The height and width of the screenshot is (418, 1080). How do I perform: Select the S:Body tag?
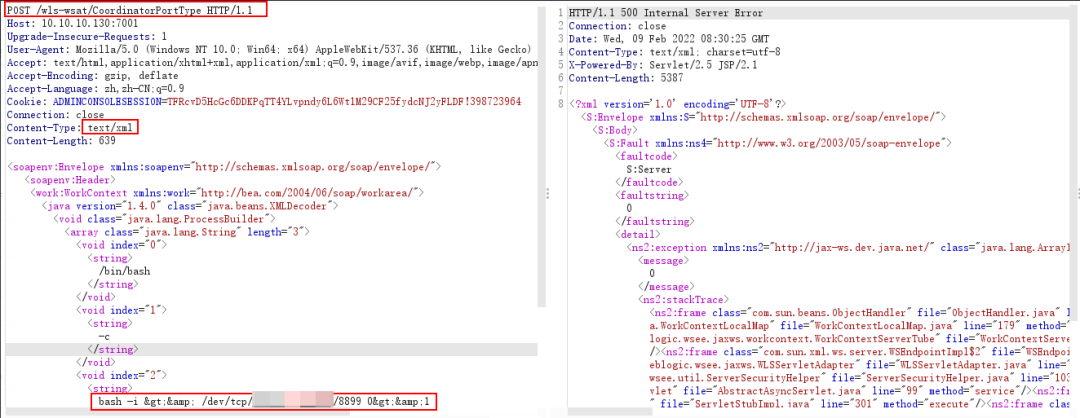click(x=615, y=130)
